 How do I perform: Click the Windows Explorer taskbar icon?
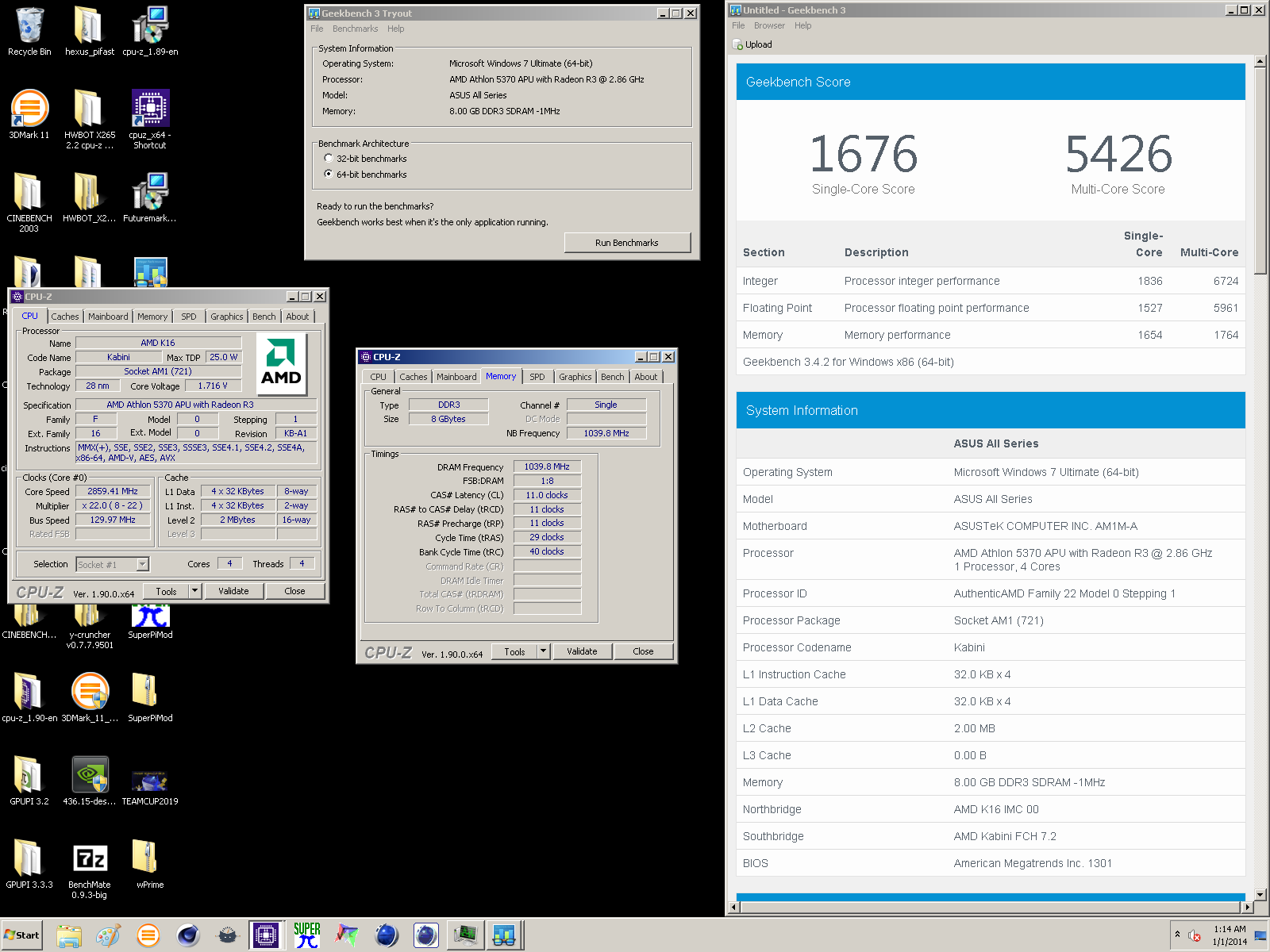point(69,936)
